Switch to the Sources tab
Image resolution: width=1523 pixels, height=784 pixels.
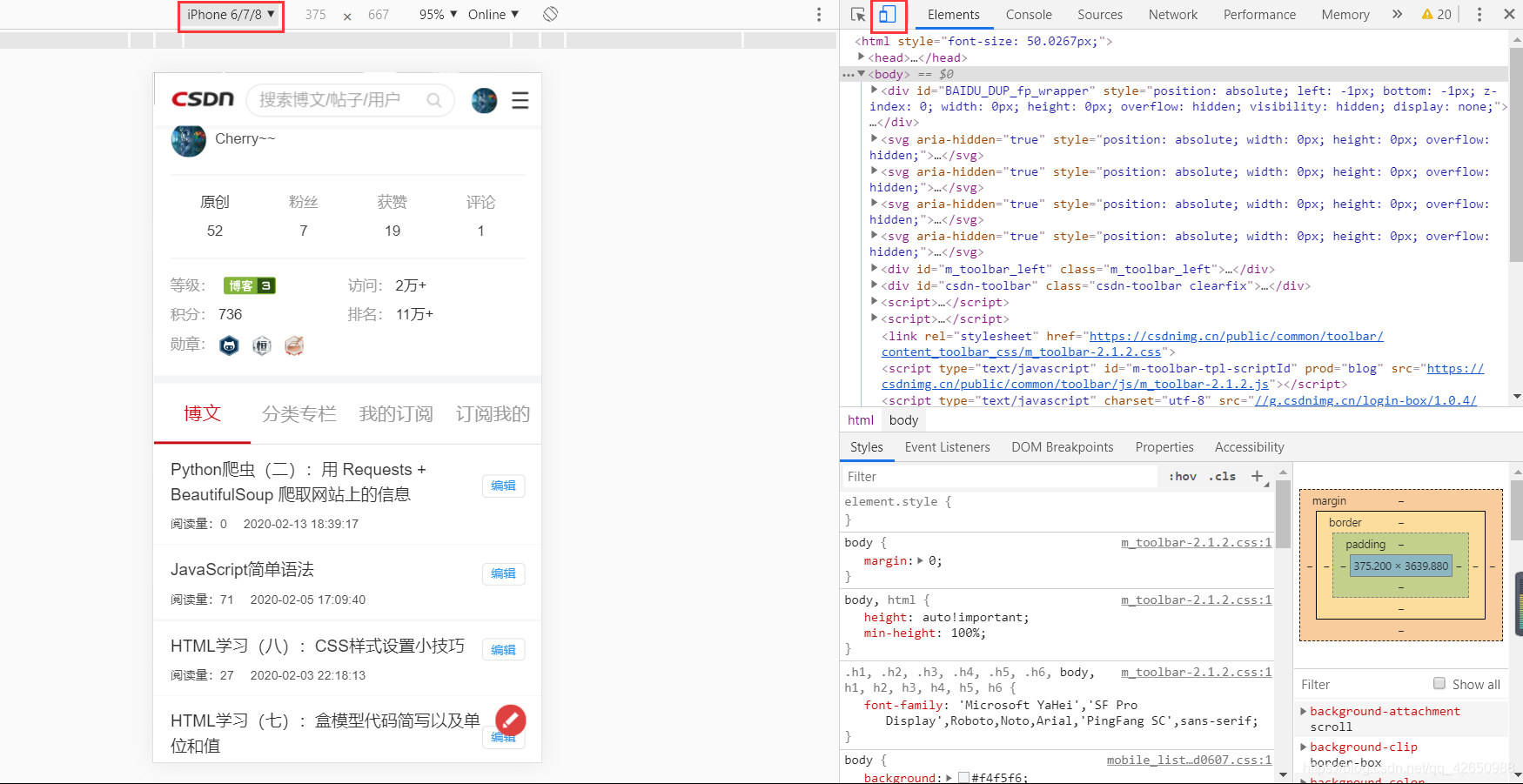pyautogui.click(x=1100, y=14)
